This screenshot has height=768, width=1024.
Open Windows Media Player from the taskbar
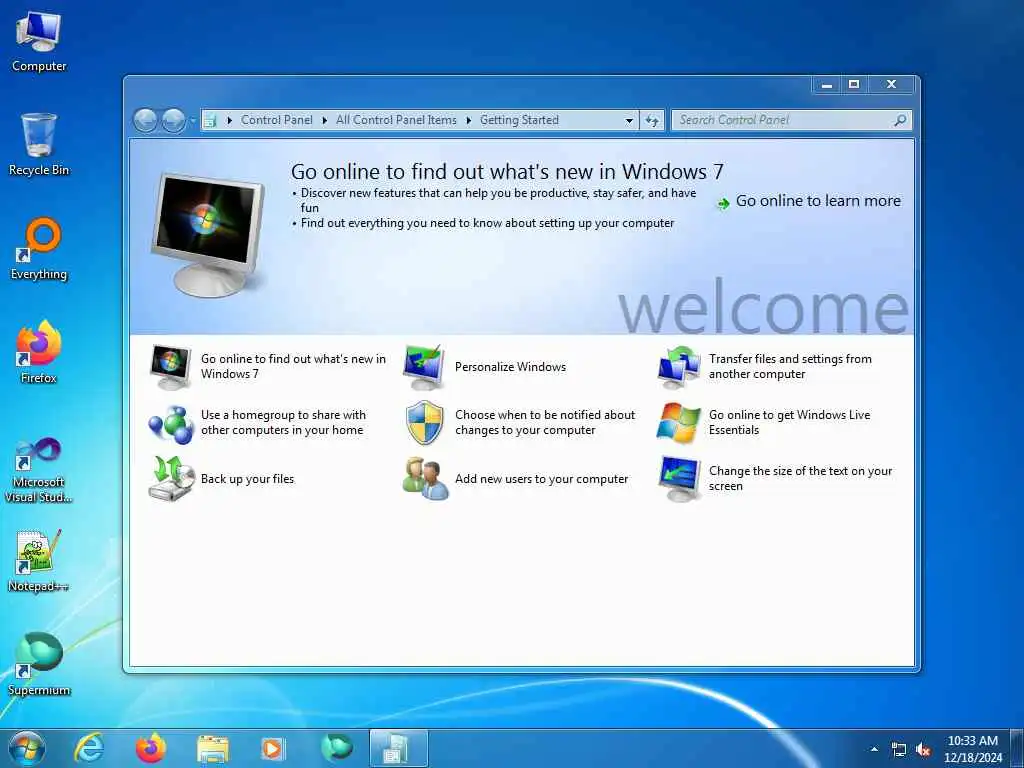click(273, 748)
